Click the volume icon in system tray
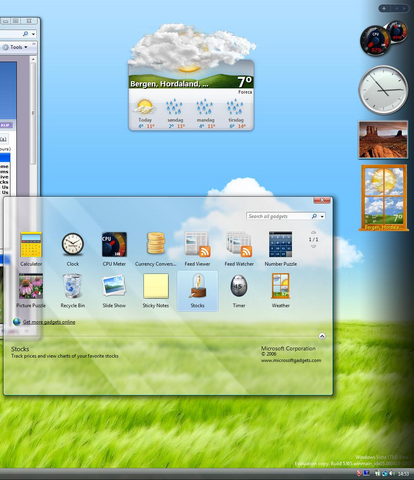Image resolution: width=414 pixels, height=480 pixels. point(392,474)
